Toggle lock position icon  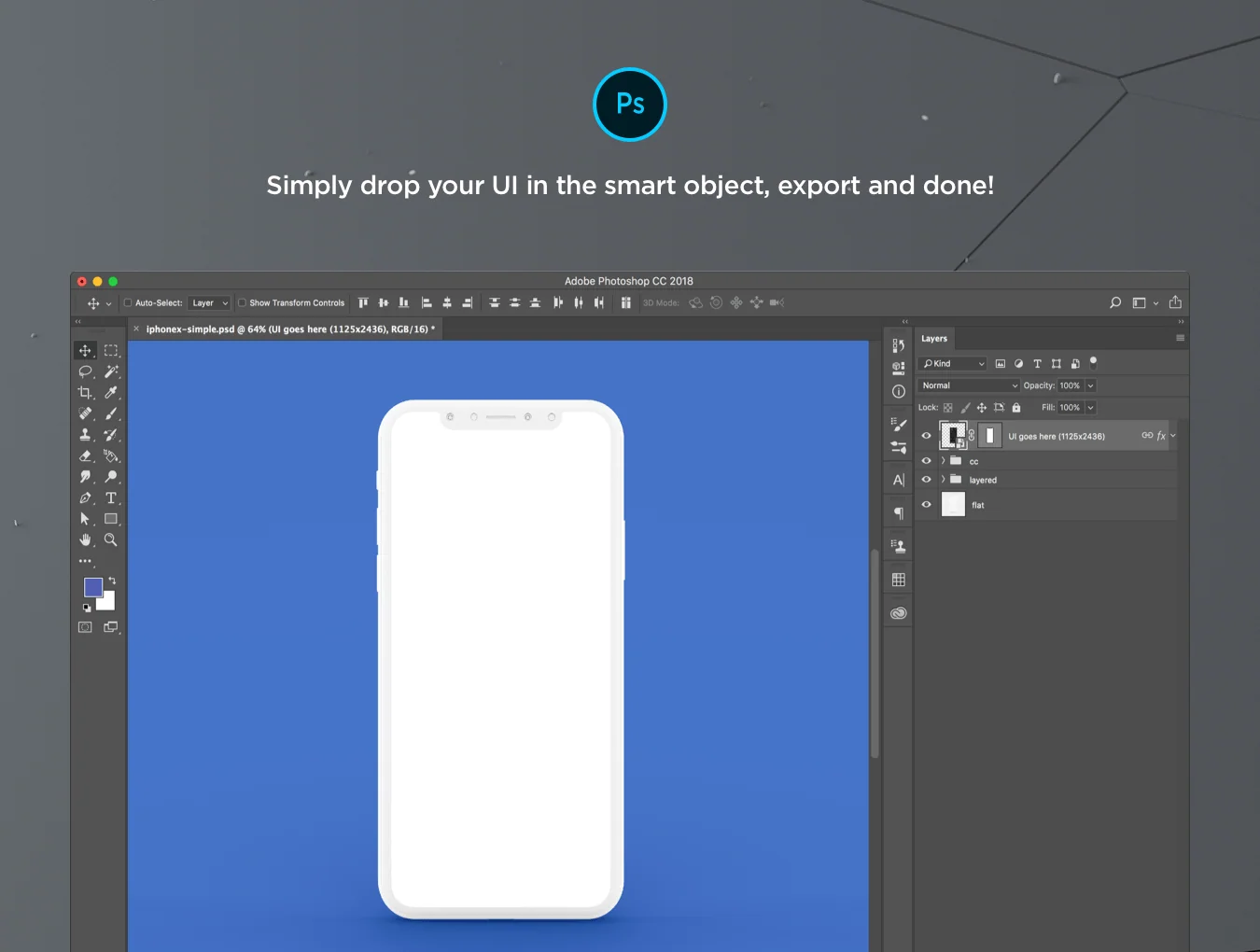click(982, 408)
